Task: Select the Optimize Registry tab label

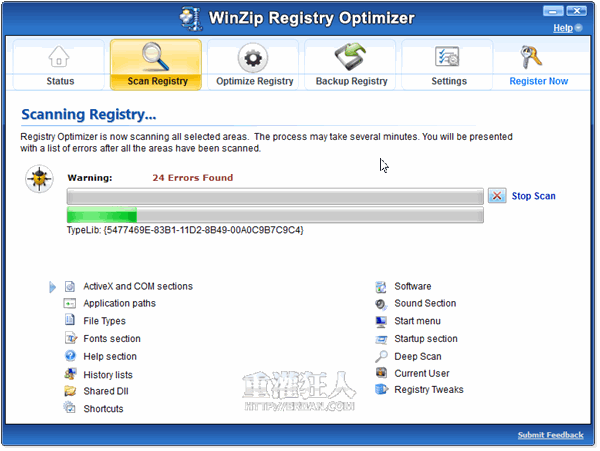Action: [x=254, y=81]
